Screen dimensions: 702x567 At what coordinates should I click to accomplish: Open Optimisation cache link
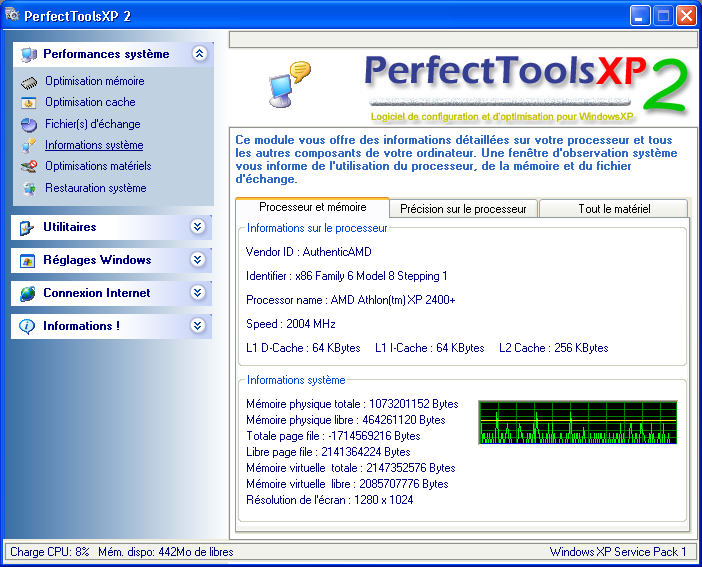[x=90, y=102]
